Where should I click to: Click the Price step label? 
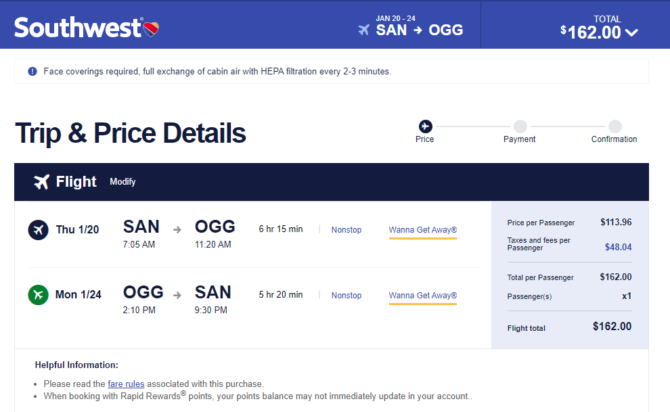pyautogui.click(x=425, y=139)
